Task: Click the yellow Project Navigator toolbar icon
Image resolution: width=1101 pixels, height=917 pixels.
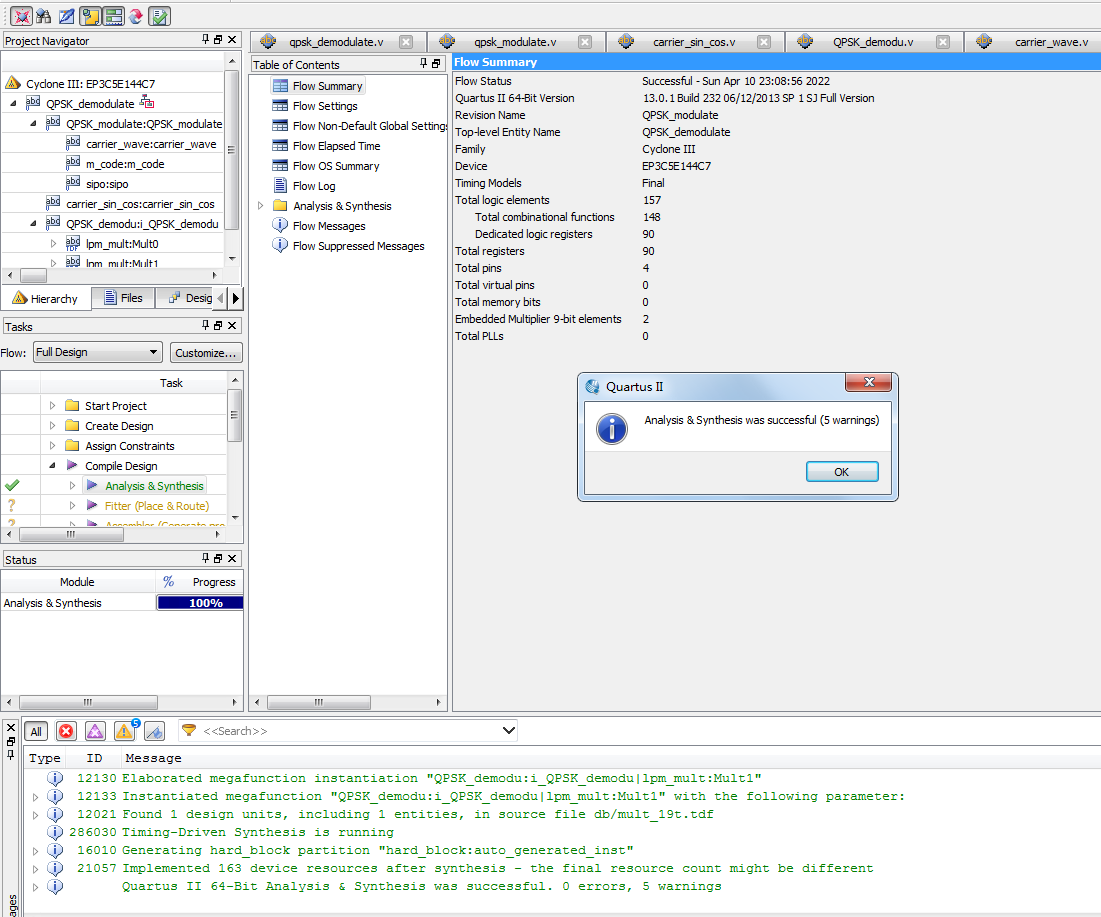Action: coord(90,16)
